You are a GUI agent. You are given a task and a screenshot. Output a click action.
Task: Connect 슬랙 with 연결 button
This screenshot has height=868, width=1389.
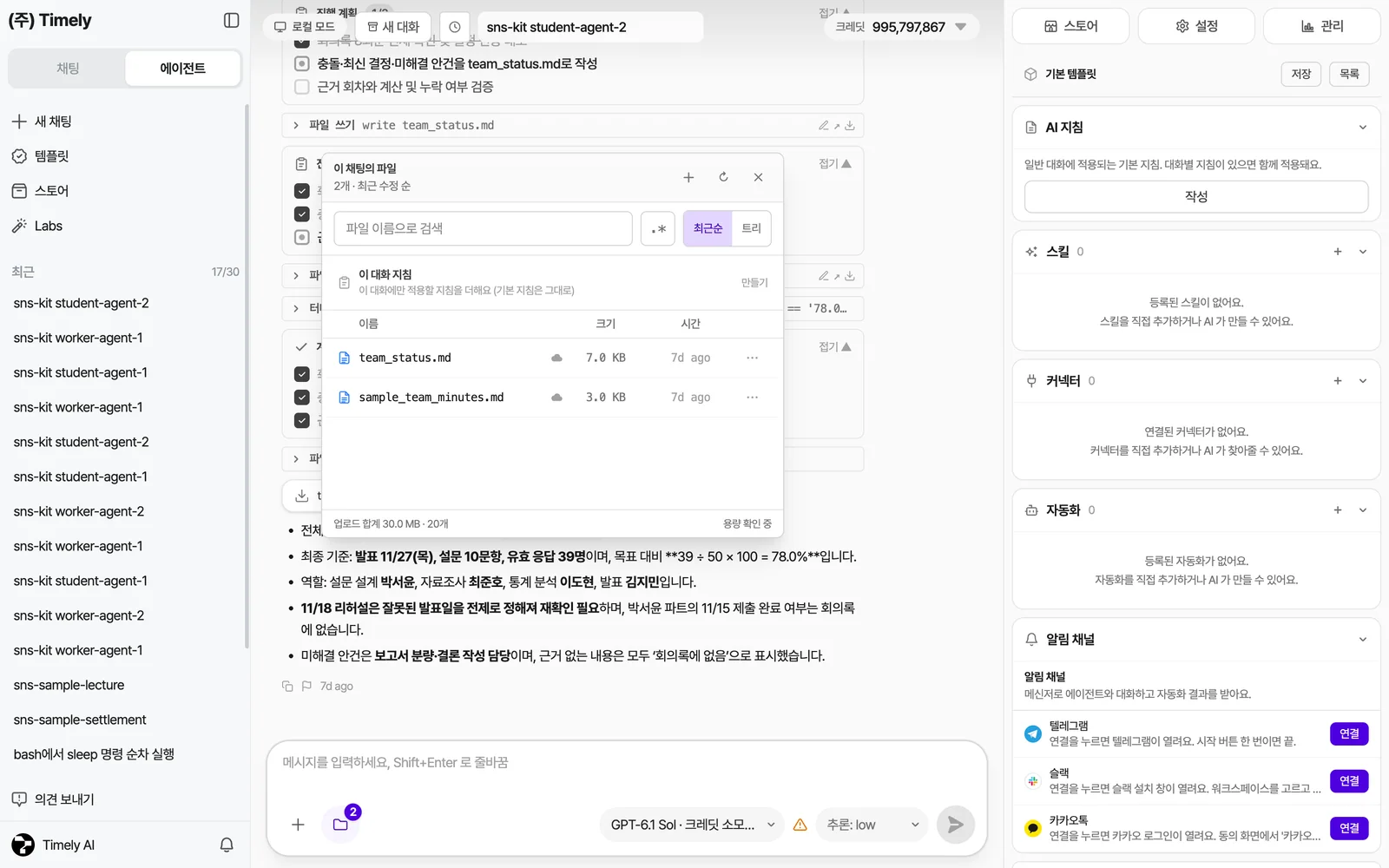[x=1350, y=781]
